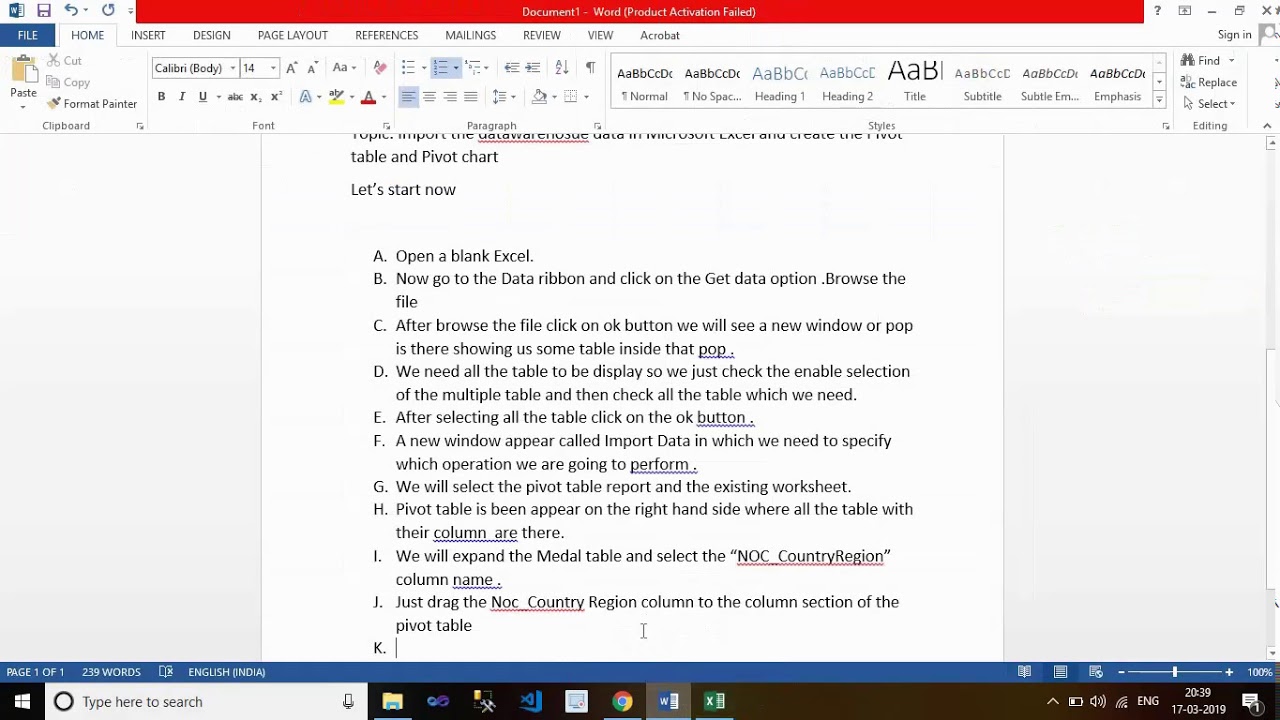1280x720 pixels.
Task: Undo the last action
Action: pyautogui.click(x=71, y=11)
